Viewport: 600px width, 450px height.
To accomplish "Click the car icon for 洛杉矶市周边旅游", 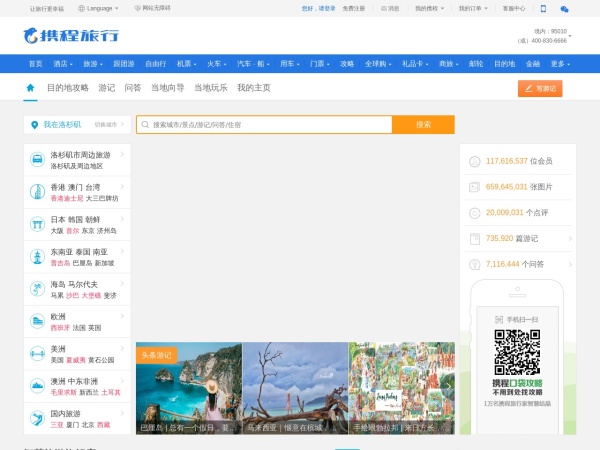I will (x=36, y=159).
